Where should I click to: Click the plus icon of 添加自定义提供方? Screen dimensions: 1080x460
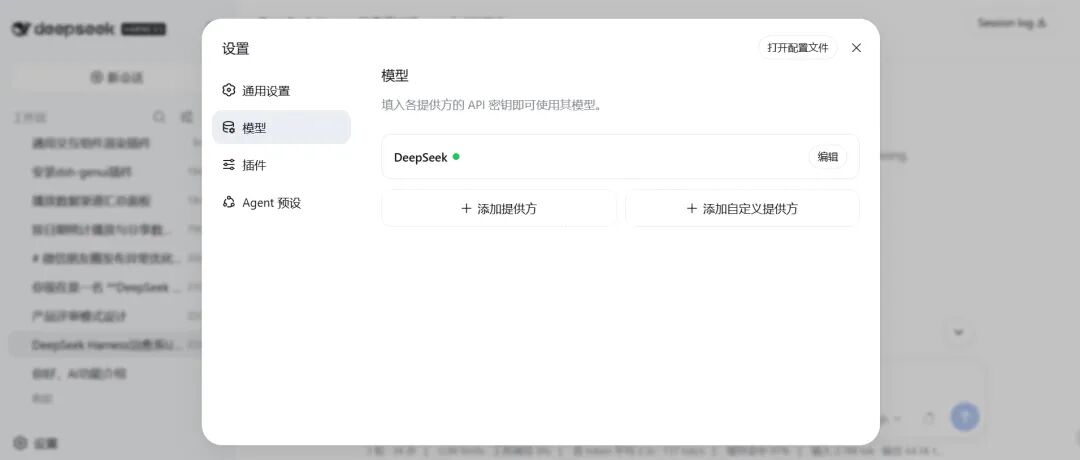692,208
